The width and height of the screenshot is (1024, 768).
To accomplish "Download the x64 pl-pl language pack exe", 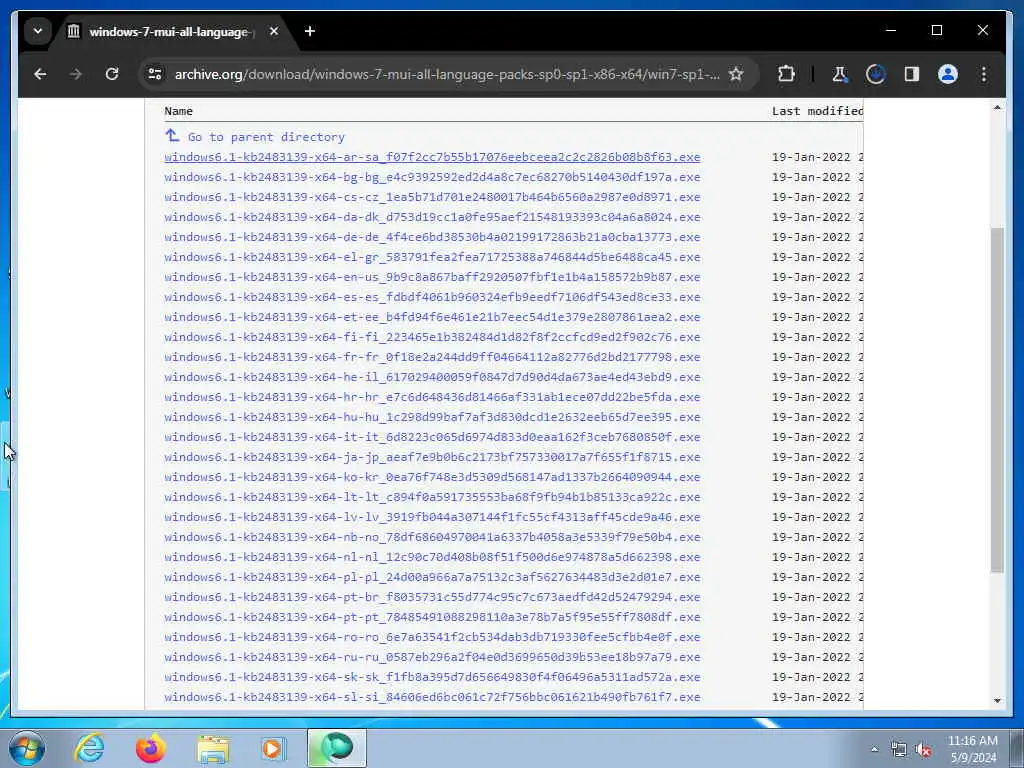I will 432,577.
